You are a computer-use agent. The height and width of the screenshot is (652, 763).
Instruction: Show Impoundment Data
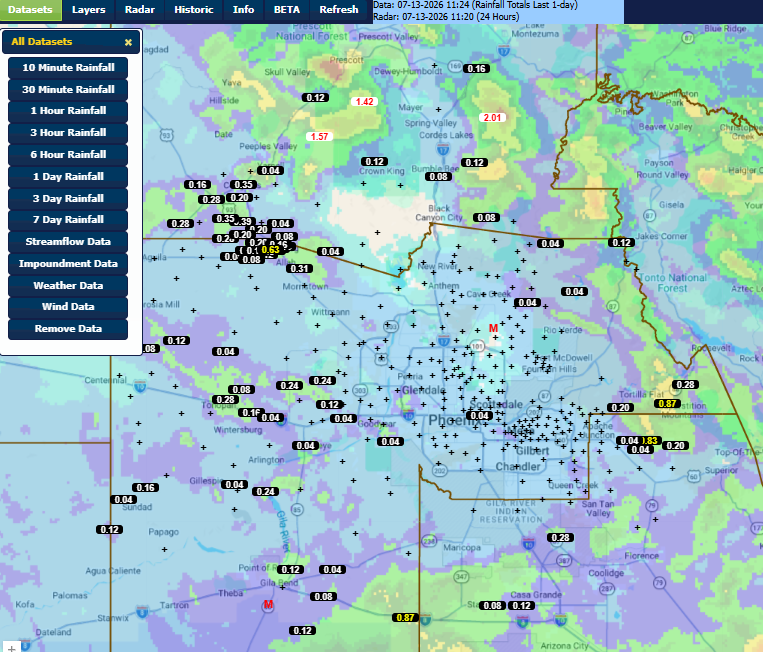pyautogui.click(x=68, y=264)
